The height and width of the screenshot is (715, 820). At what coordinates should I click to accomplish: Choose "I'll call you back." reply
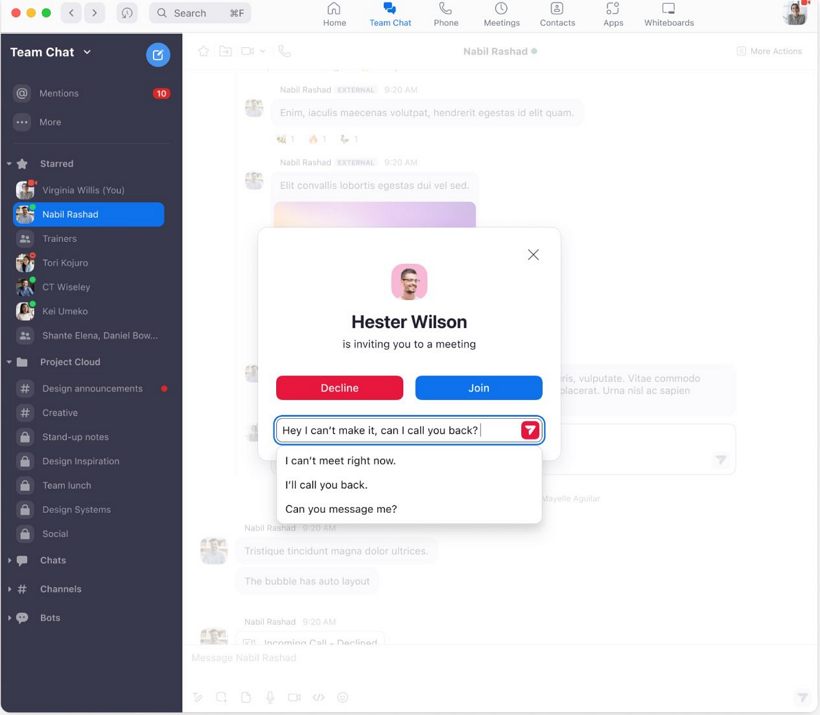pyautogui.click(x=409, y=485)
